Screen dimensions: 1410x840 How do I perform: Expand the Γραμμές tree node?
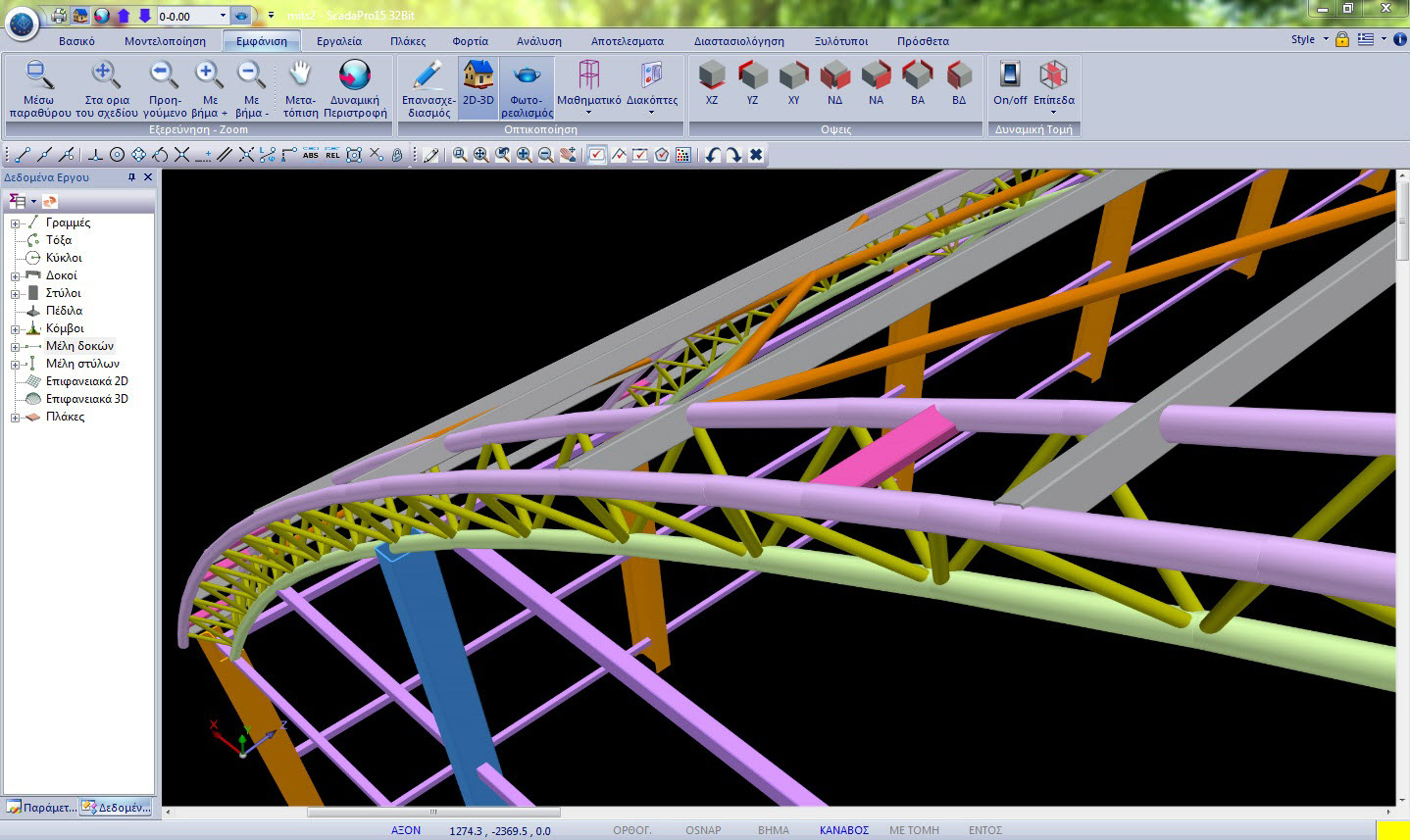coord(15,223)
